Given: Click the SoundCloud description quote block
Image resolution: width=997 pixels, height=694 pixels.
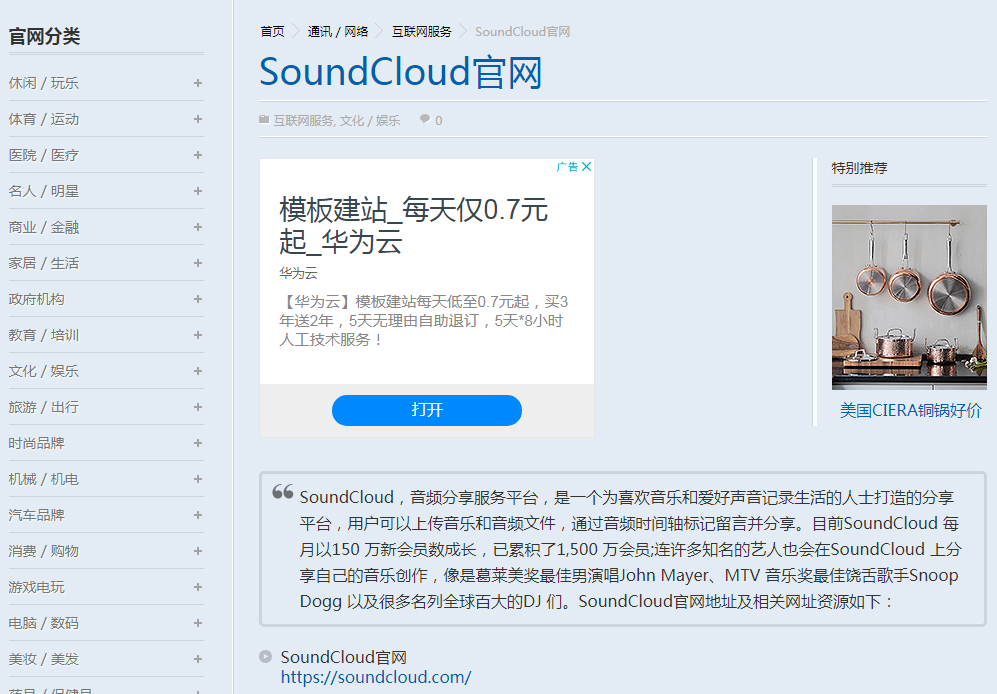Looking at the screenshot, I should click(622, 549).
